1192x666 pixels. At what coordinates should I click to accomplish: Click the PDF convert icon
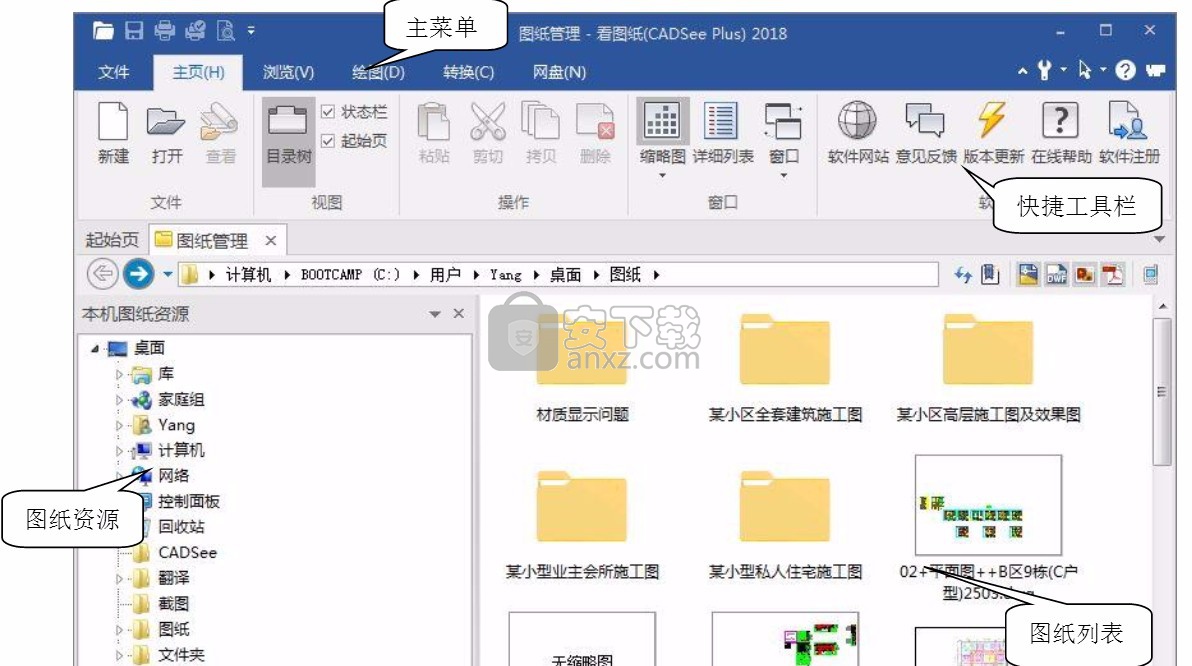click(x=1113, y=274)
